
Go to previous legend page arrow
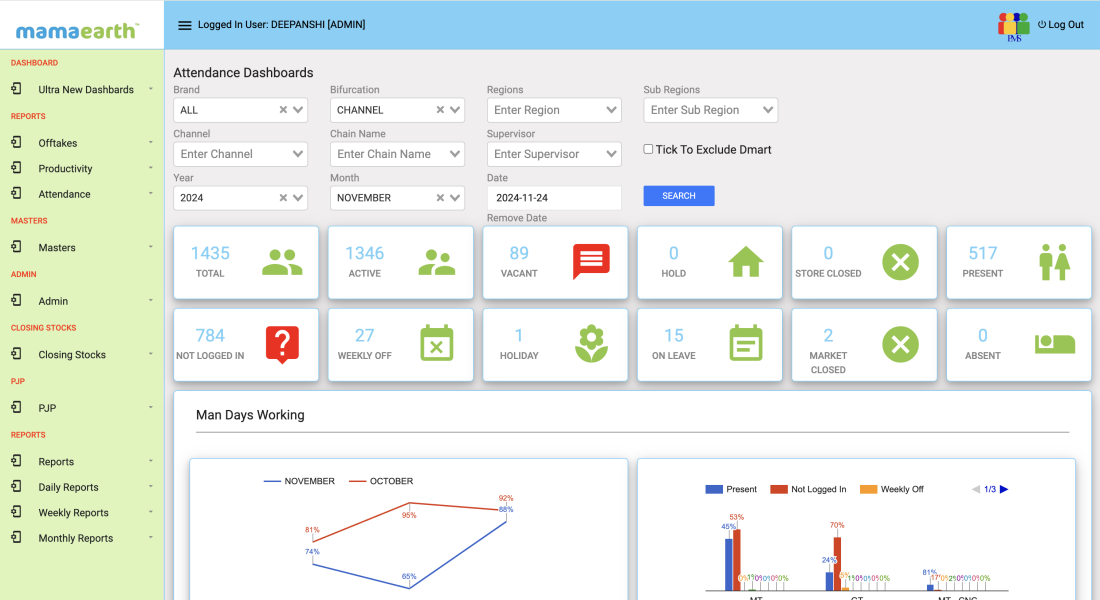(975, 489)
